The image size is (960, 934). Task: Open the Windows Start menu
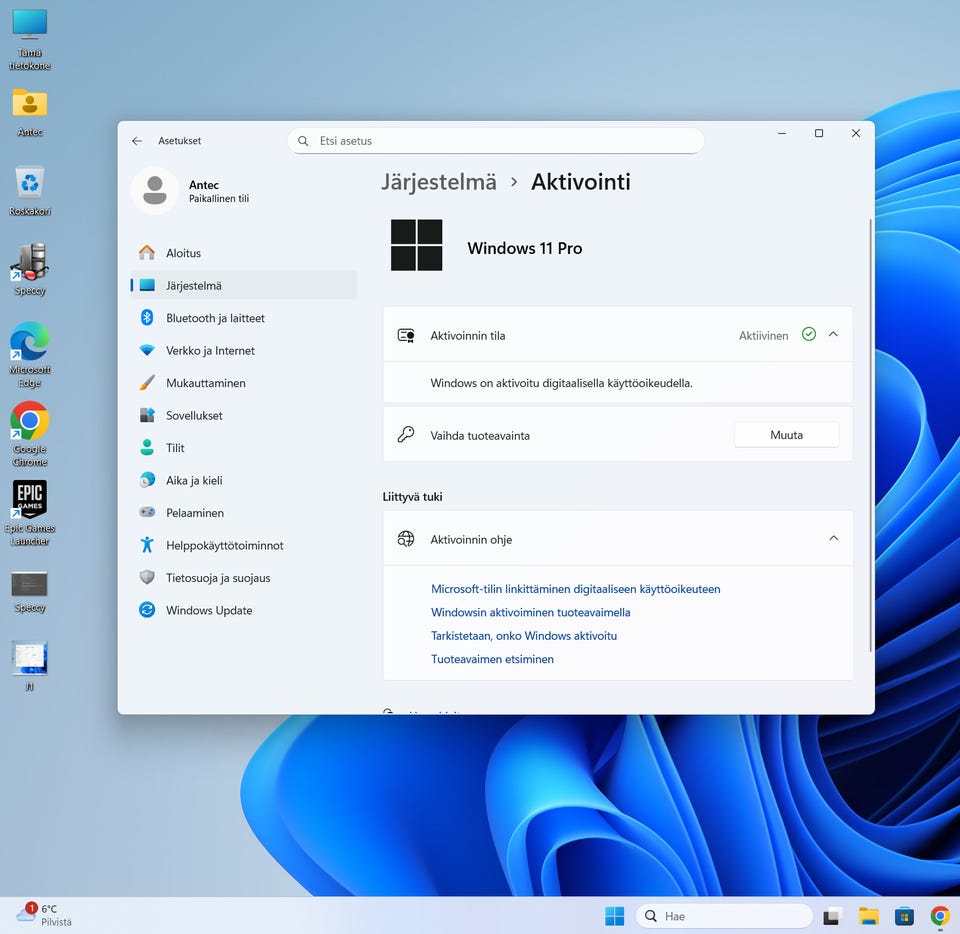[x=614, y=916]
